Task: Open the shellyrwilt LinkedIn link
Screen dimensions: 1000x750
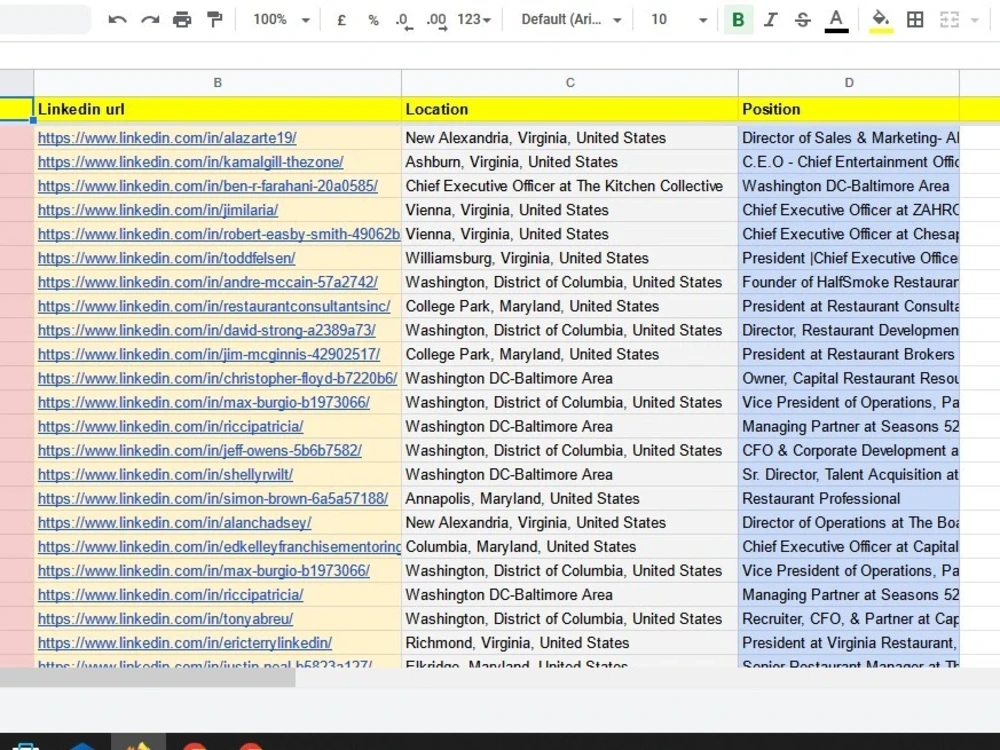Action: click(165, 474)
